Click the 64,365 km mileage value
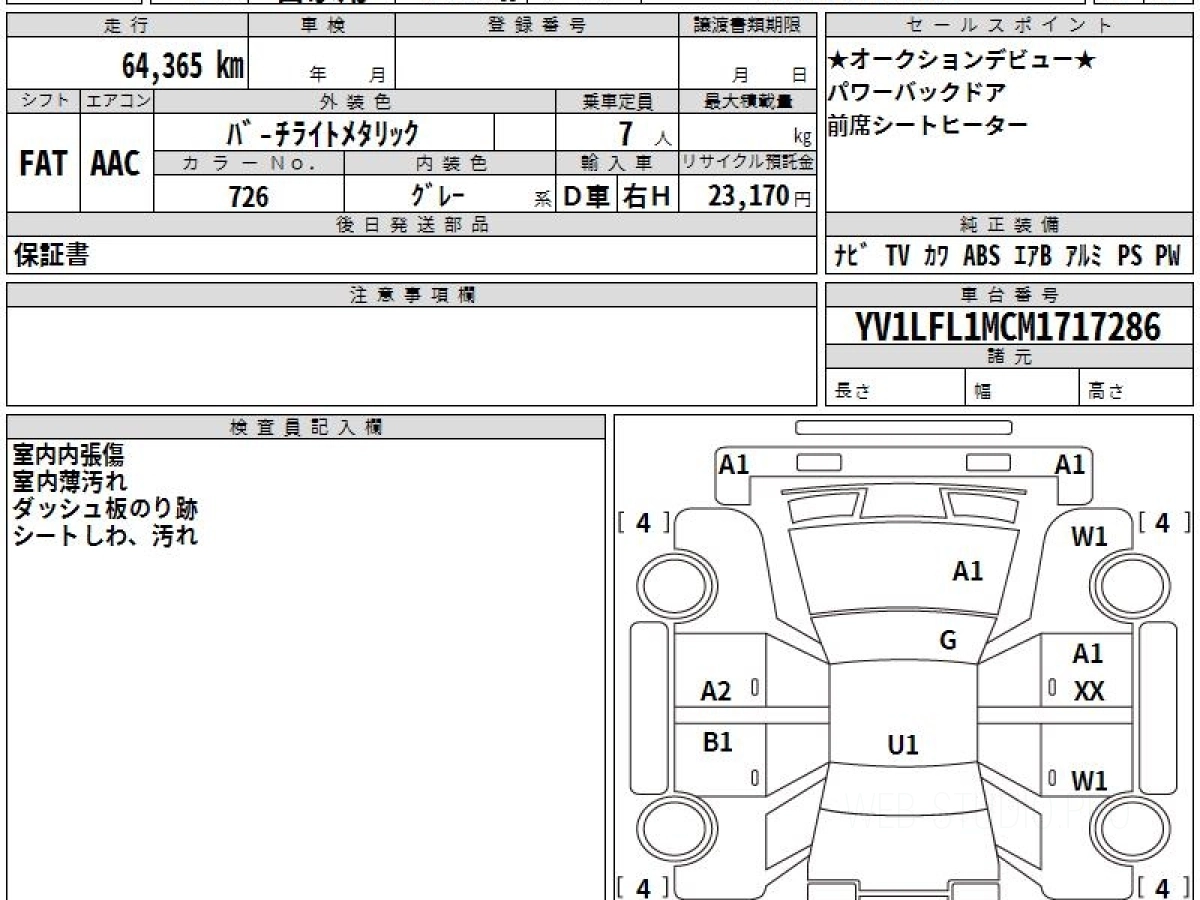 [183, 66]
